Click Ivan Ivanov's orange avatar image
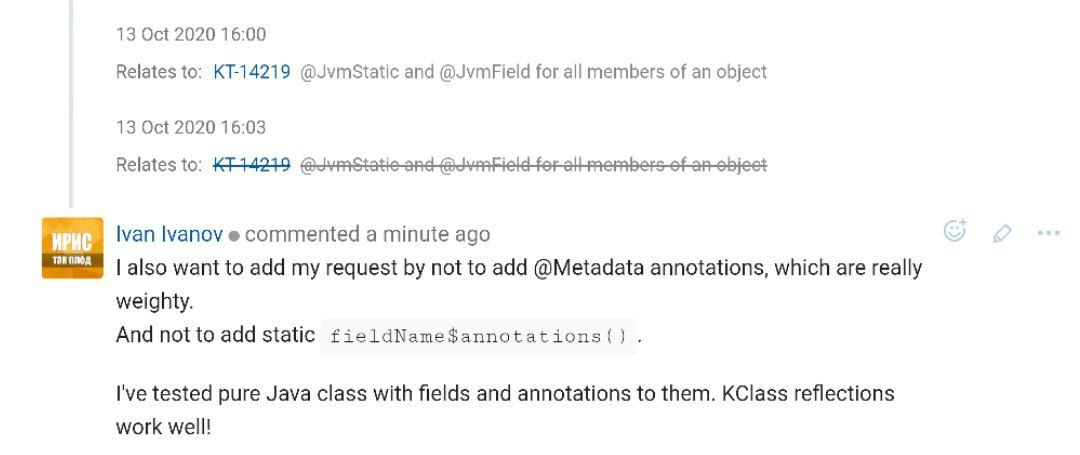 pyautogui.click(x=72, y=248)
